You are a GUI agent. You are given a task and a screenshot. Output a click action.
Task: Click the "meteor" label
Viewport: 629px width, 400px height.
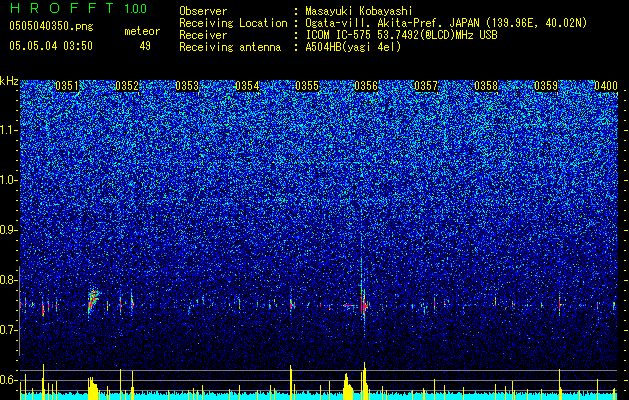click(x=142, y=31)
